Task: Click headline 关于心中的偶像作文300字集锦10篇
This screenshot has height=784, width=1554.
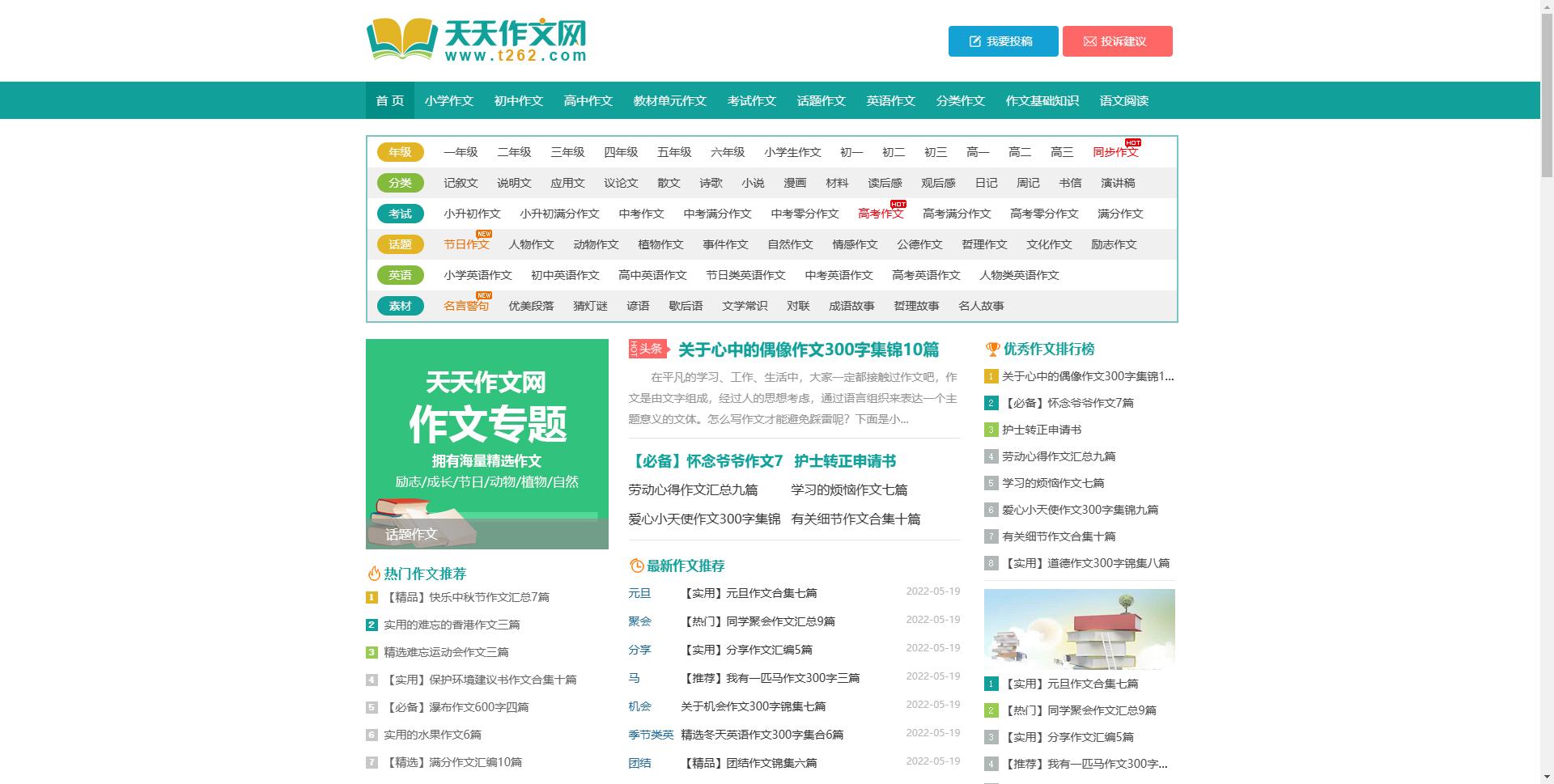Action: pos(809,351)
